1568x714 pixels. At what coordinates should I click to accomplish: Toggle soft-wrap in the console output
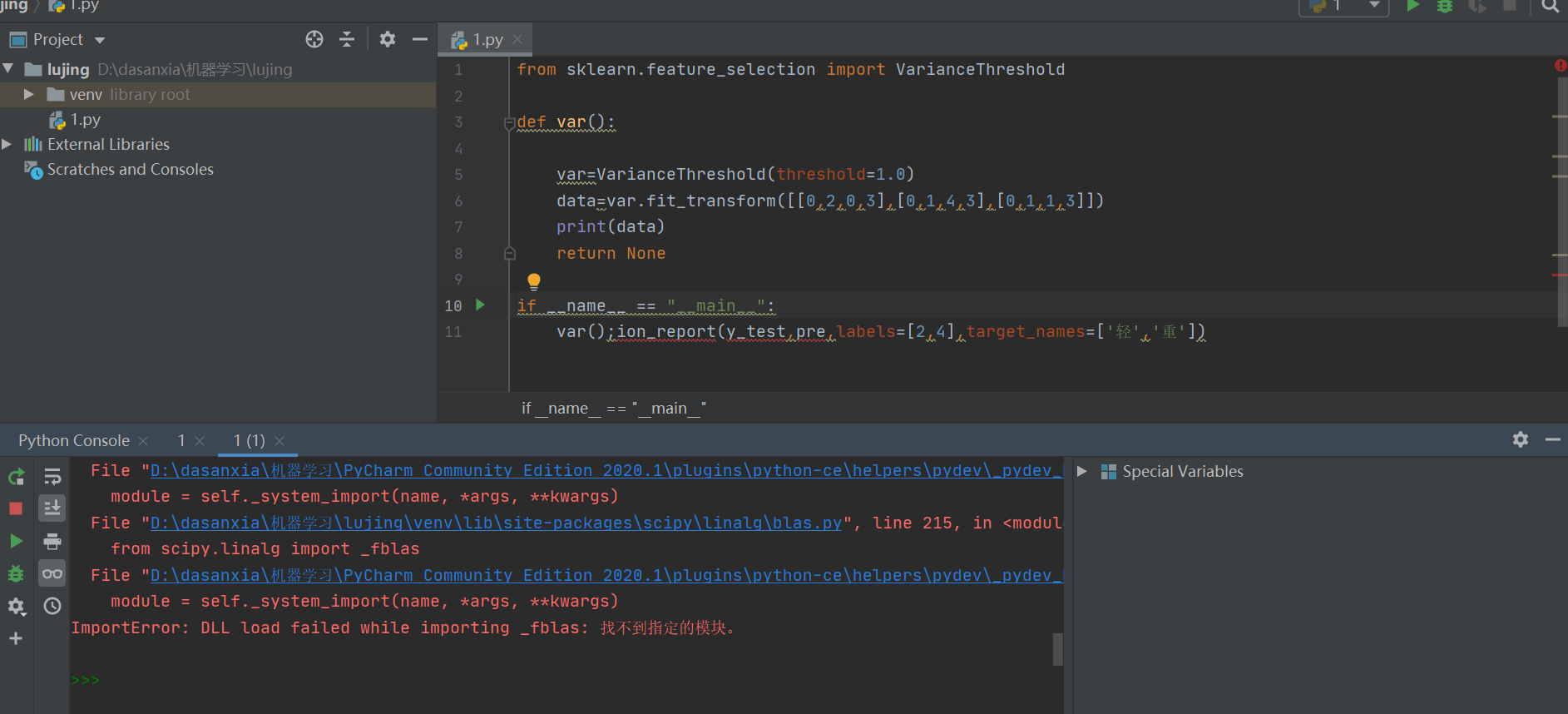[52, 477]
